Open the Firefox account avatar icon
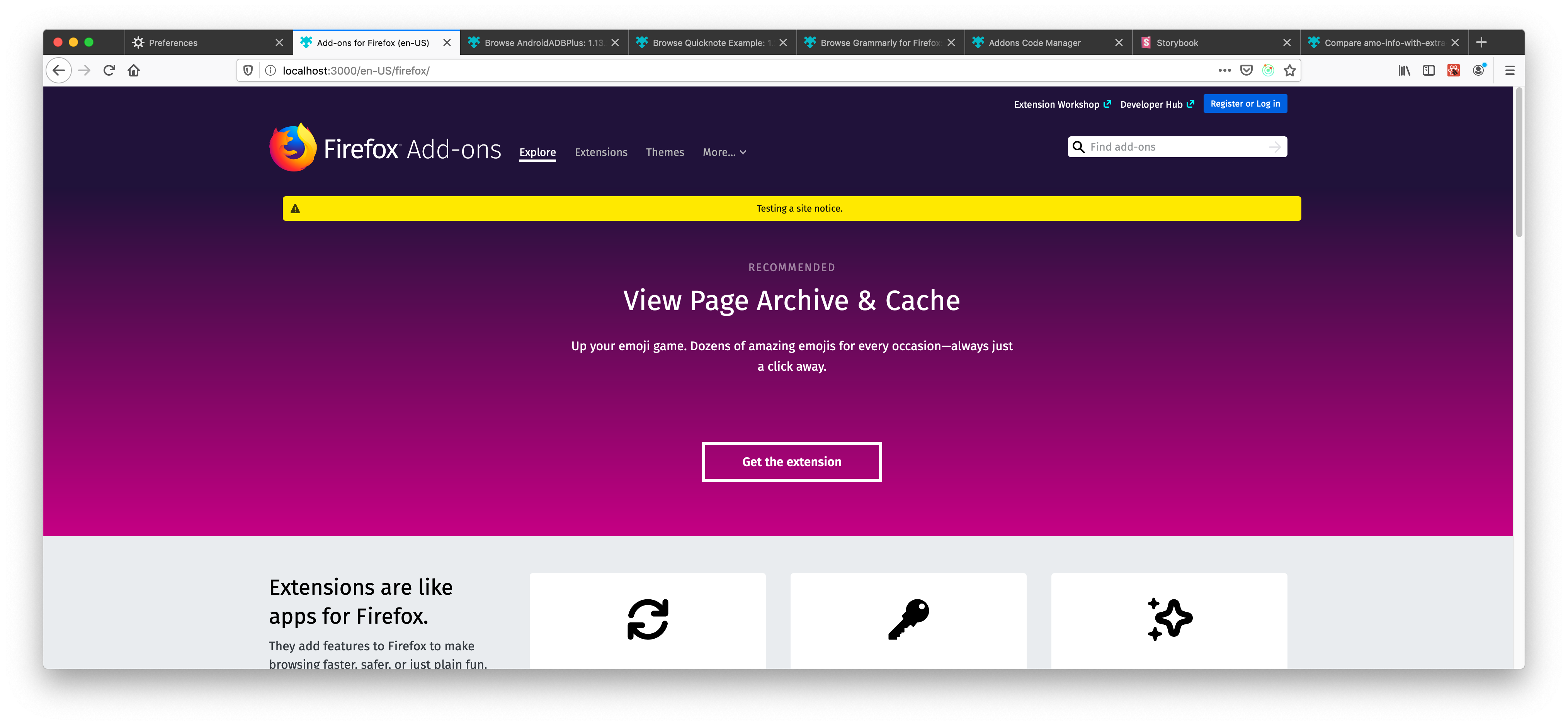The image size is (1568, 726). click(1478, 71)
